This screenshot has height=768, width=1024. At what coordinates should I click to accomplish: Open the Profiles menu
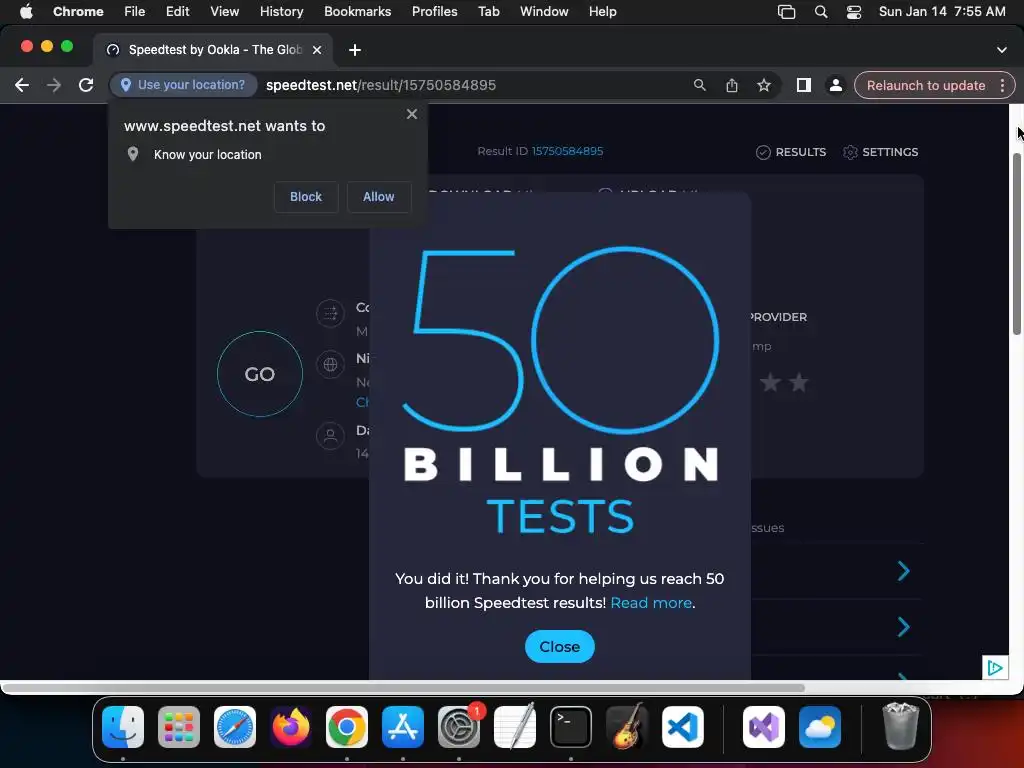tap(434, 12)
